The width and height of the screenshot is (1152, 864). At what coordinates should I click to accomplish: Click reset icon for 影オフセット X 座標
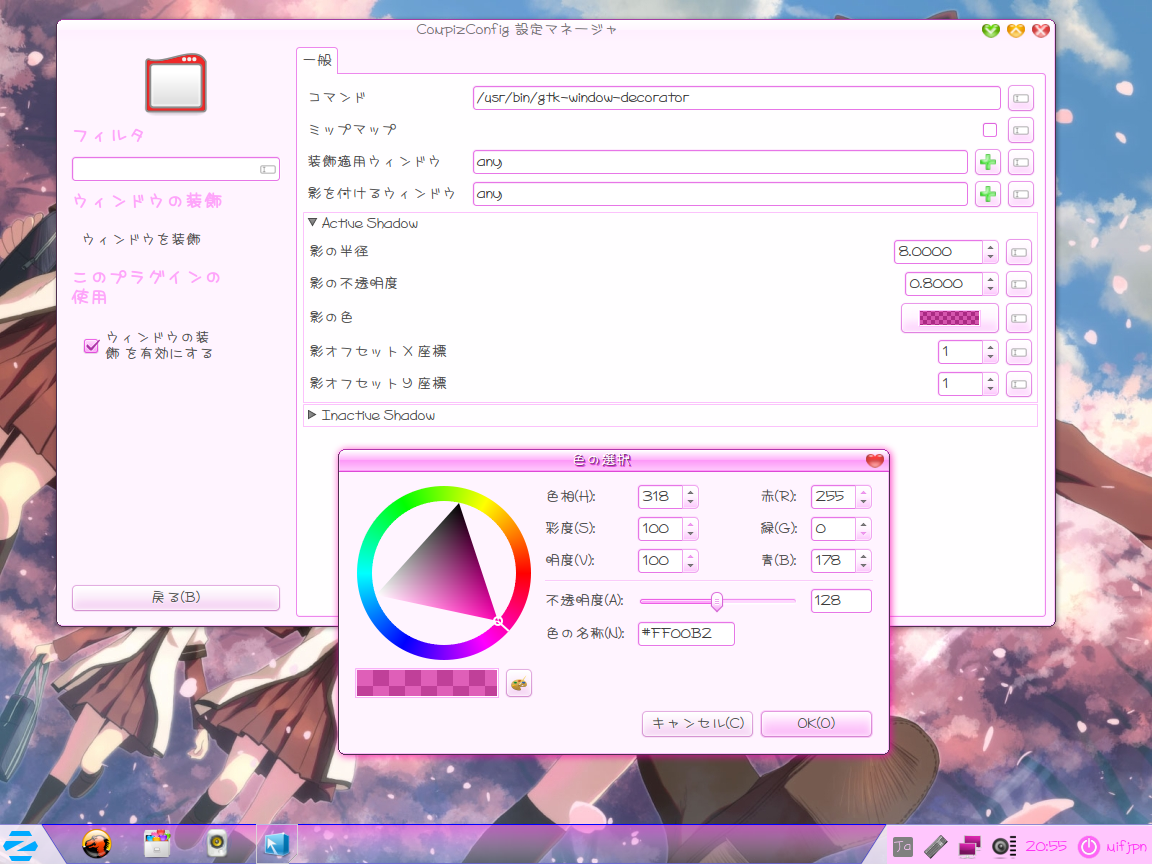click(1018, 352)
